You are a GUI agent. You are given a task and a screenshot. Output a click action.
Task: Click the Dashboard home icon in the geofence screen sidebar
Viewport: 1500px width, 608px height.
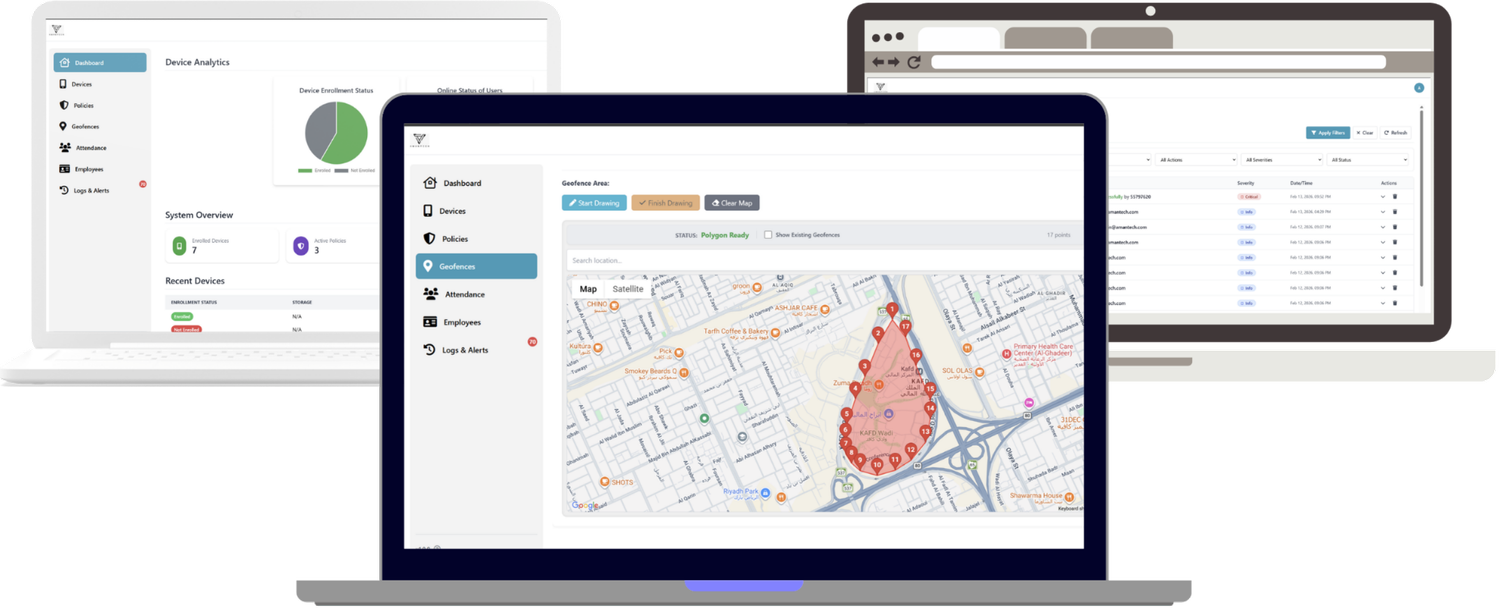click(x=430, y=183)
